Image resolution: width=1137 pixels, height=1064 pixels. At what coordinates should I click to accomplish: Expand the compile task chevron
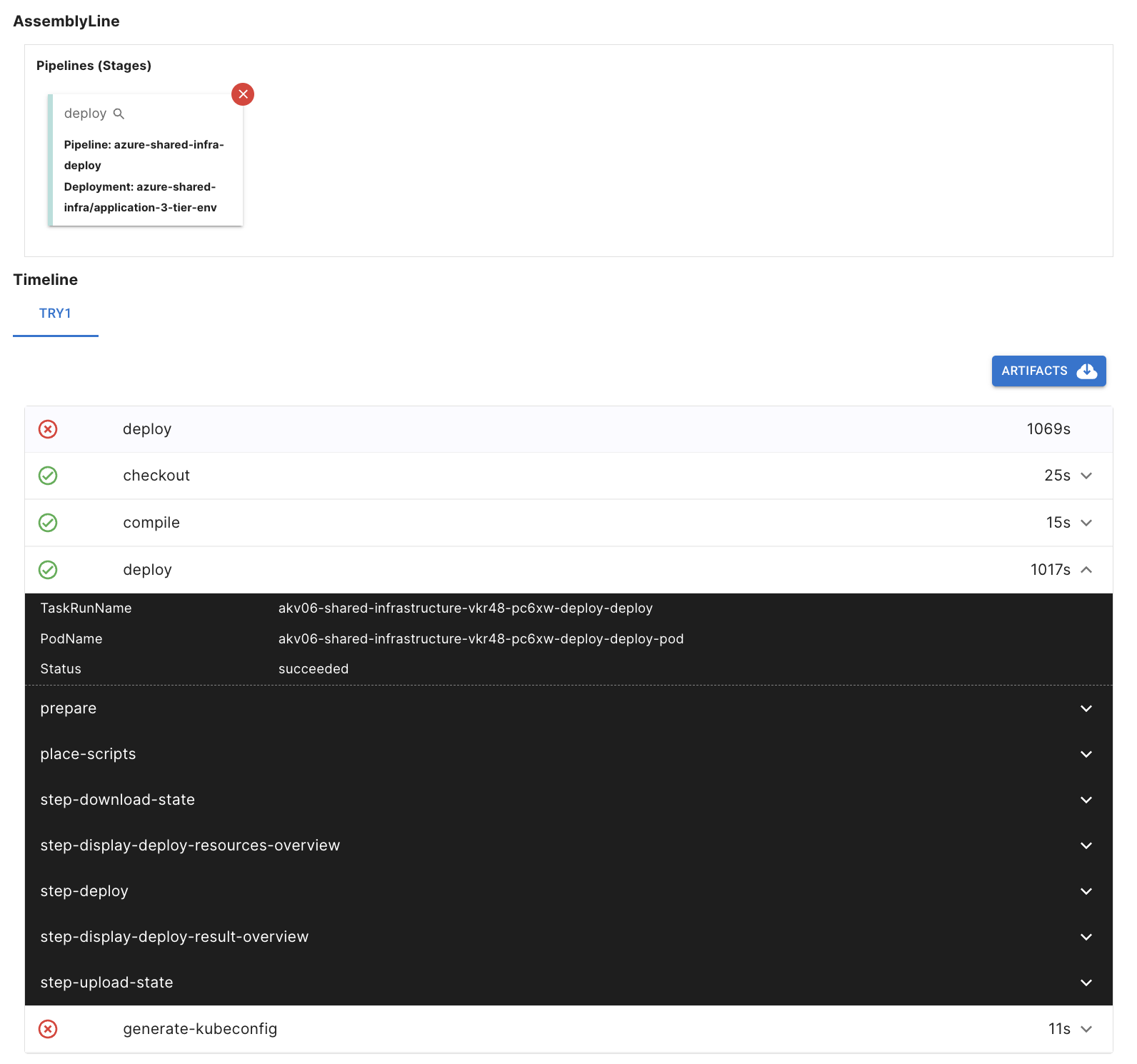(x=1086, y=523)
